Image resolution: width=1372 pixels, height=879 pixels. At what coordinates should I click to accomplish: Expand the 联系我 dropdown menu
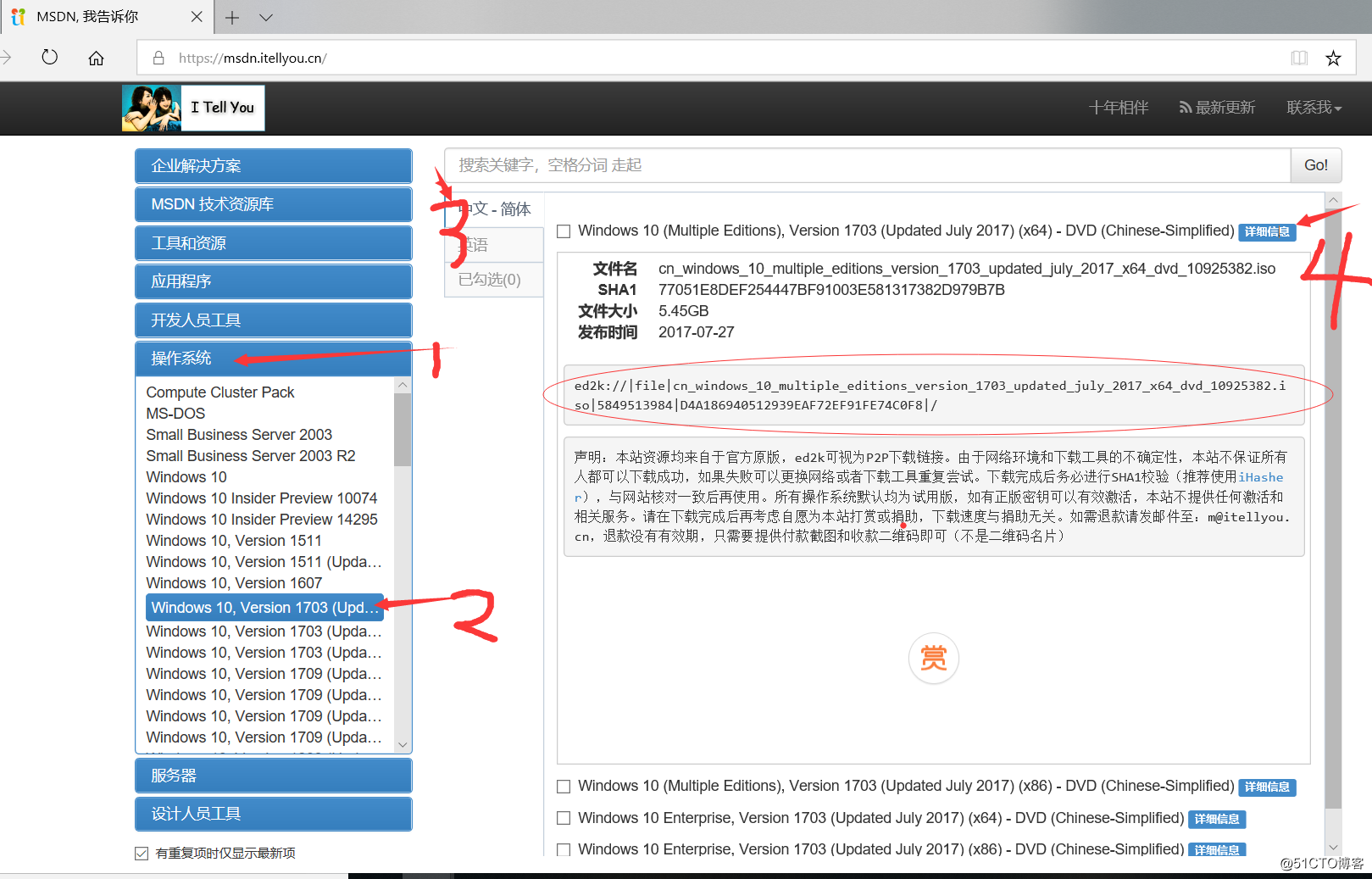pyautogui.click(x=1314, y=108)
